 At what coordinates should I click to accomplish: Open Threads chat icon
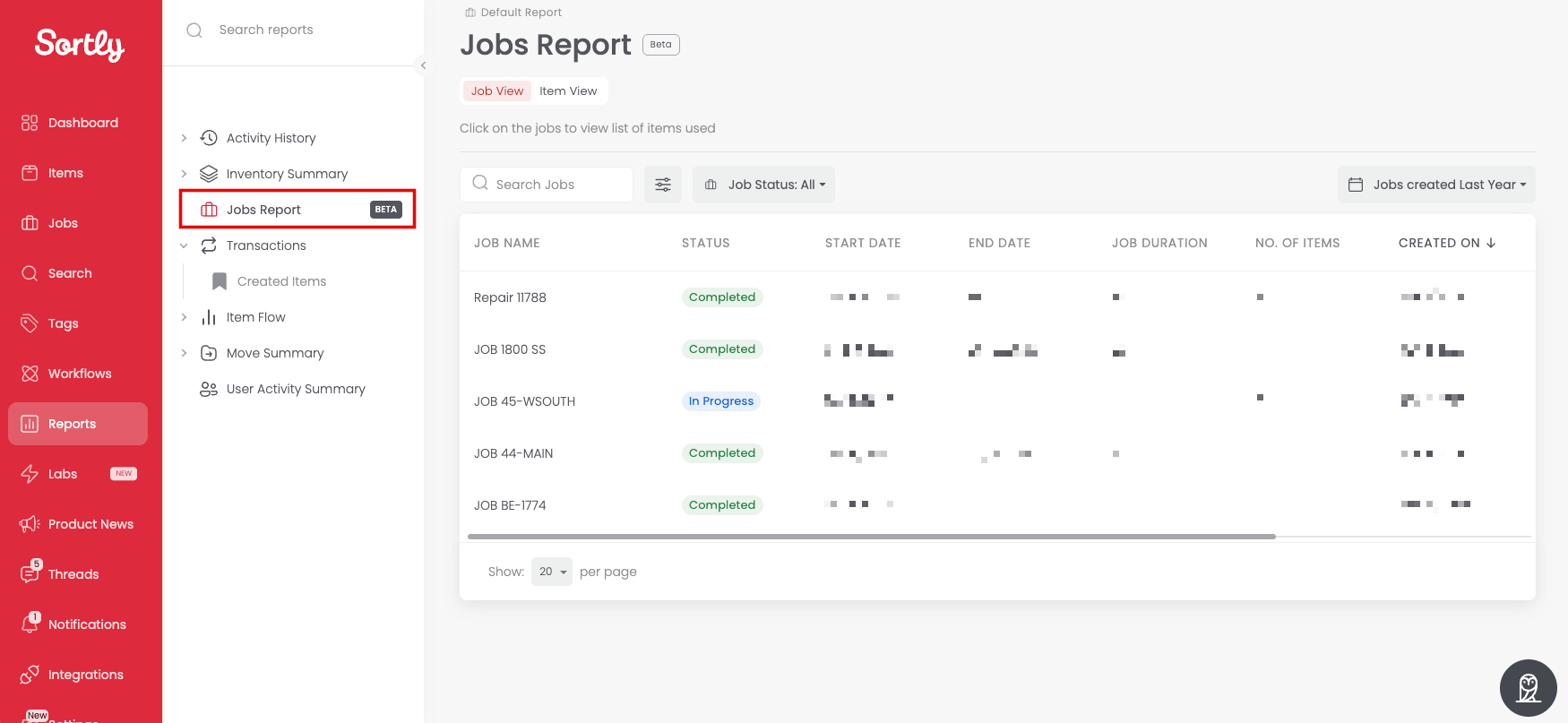coord(30,573)
